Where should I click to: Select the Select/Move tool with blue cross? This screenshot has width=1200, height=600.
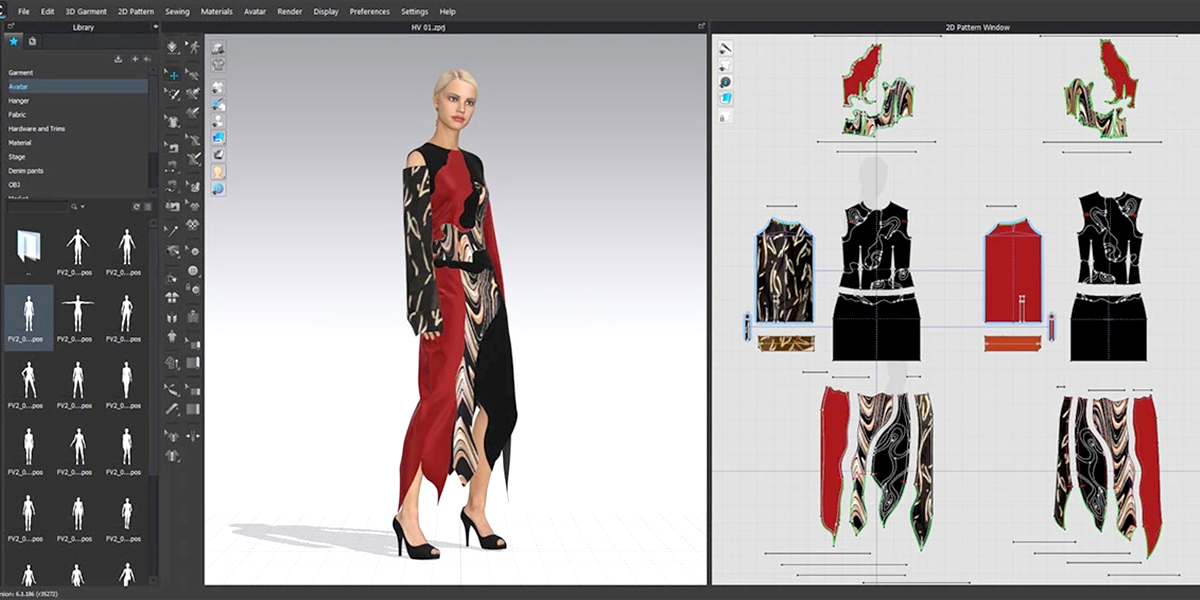173,75
